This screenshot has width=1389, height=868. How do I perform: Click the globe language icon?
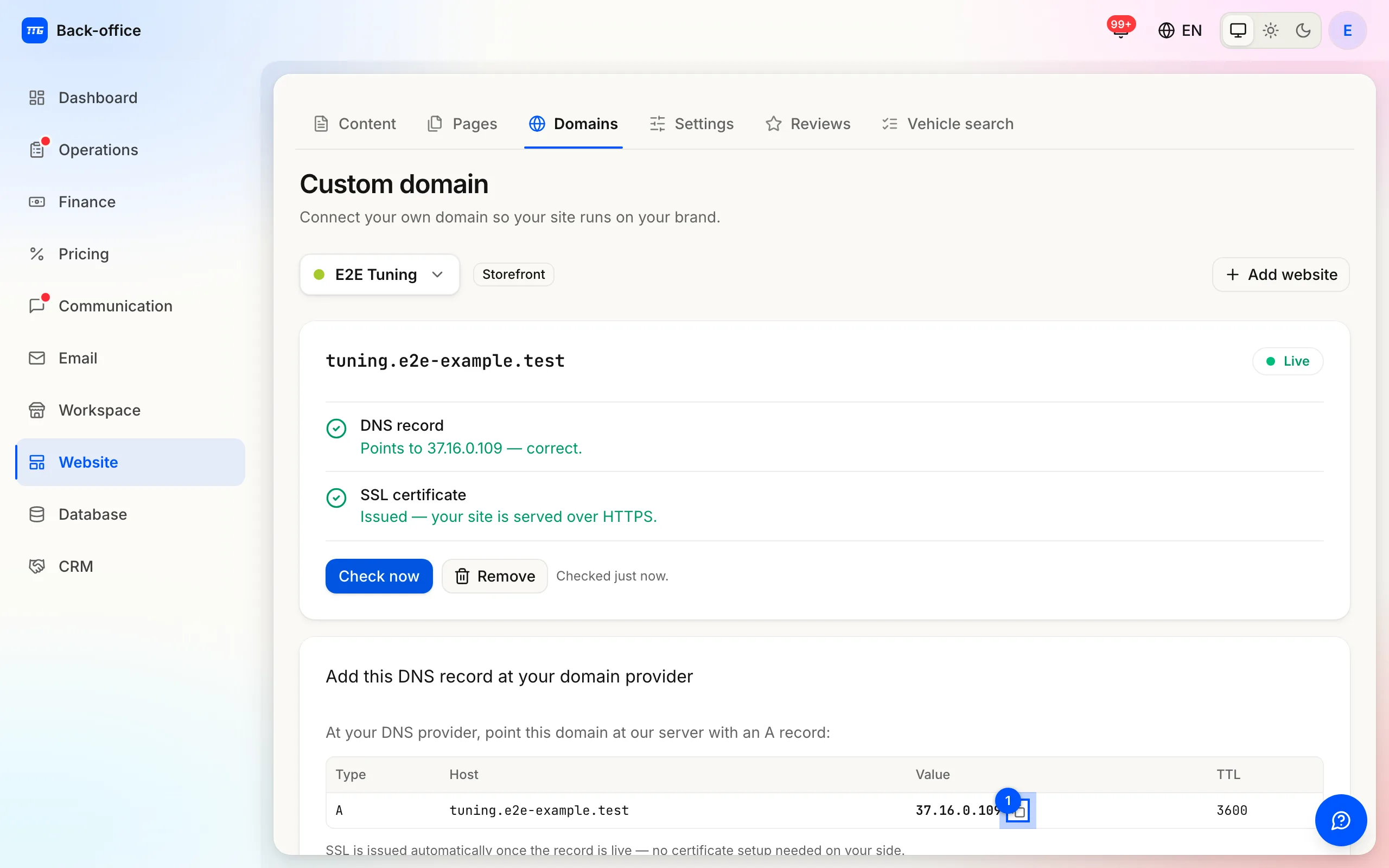pyautogui.click(x=1165, y=30)
